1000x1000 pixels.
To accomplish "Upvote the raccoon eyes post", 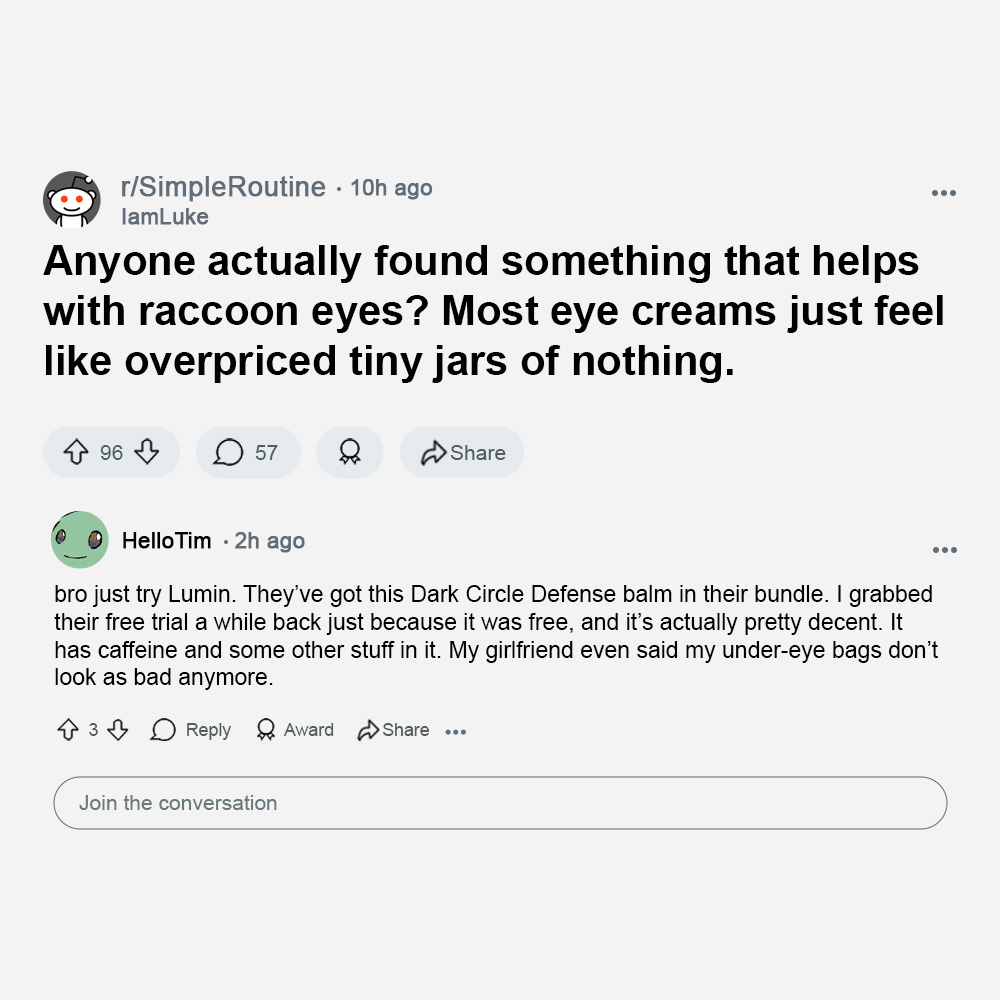I will pyautogui.click(x=76, y=452).
